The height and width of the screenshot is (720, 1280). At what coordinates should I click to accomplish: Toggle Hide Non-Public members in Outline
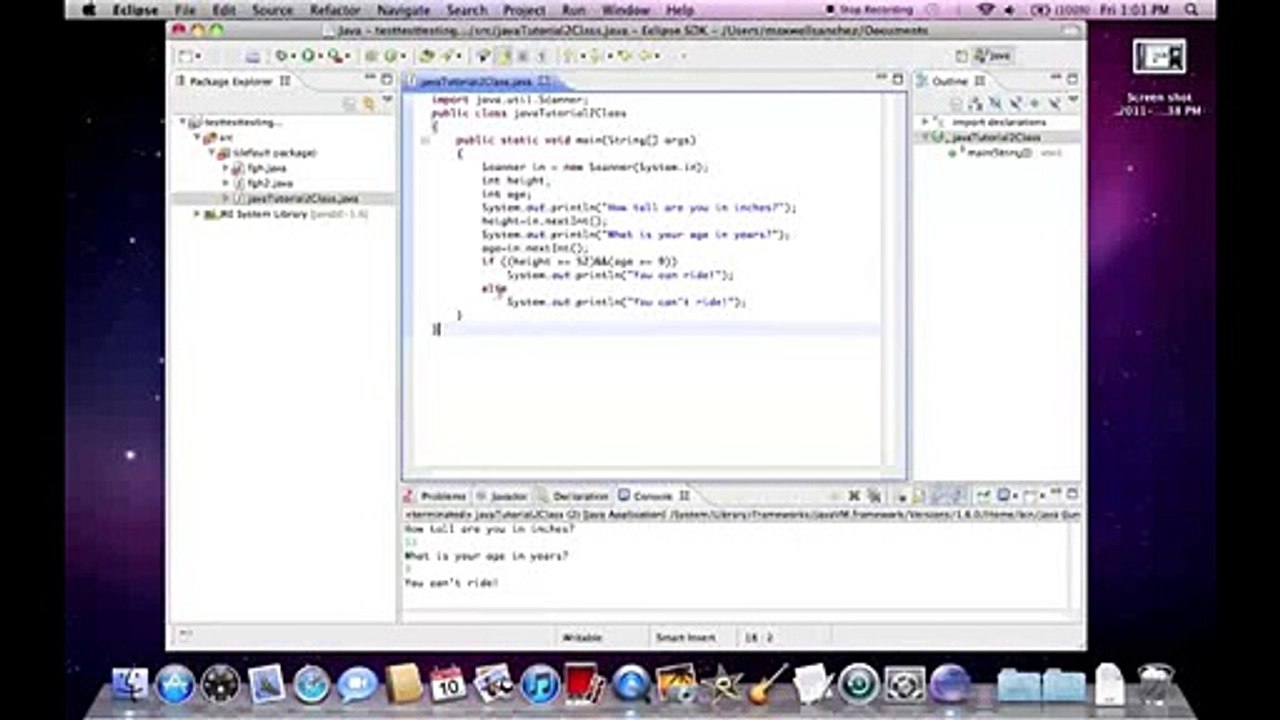click(1033, 103)
